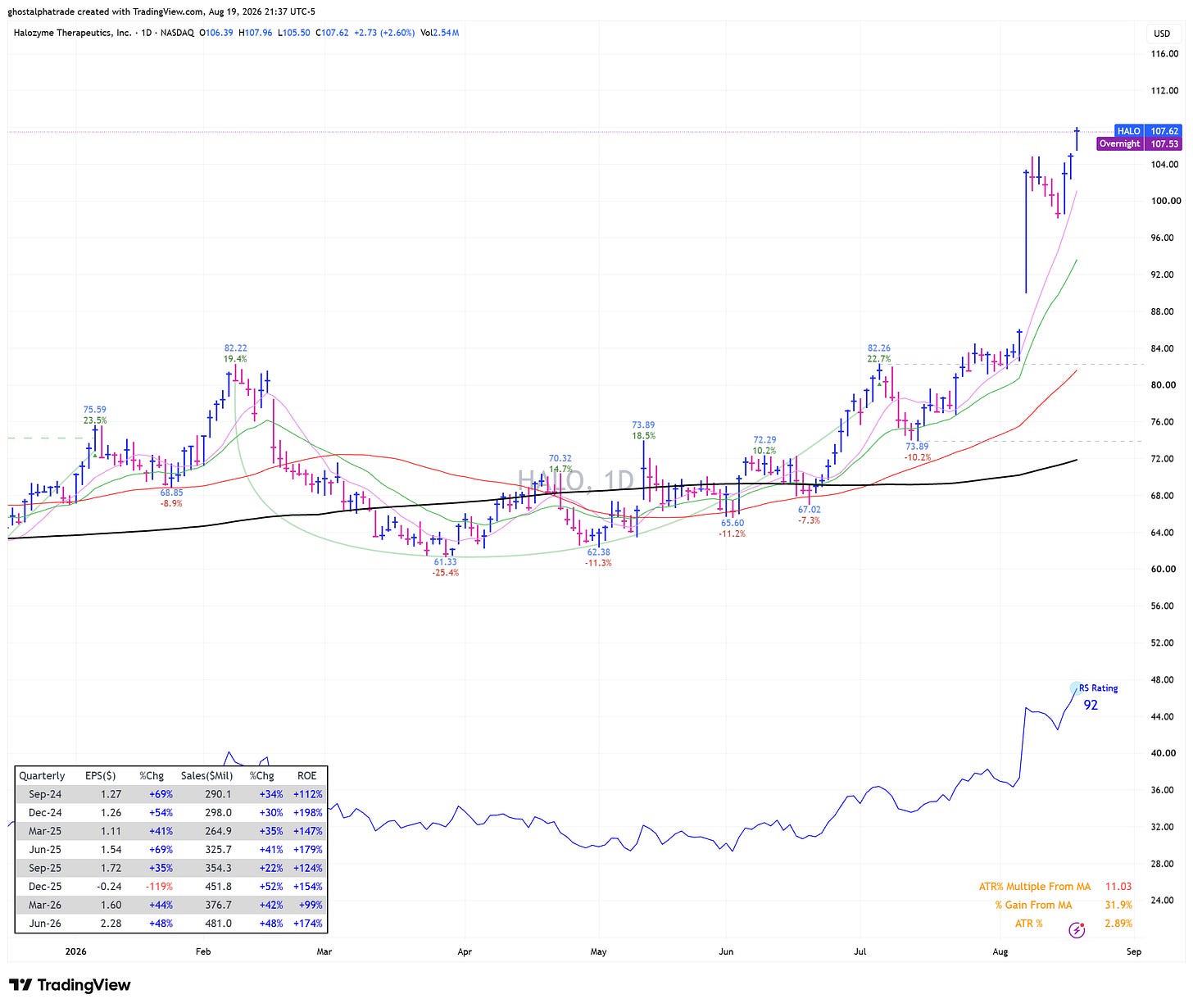
Task: Click the RS Rating value 92
Action: 1091,705
